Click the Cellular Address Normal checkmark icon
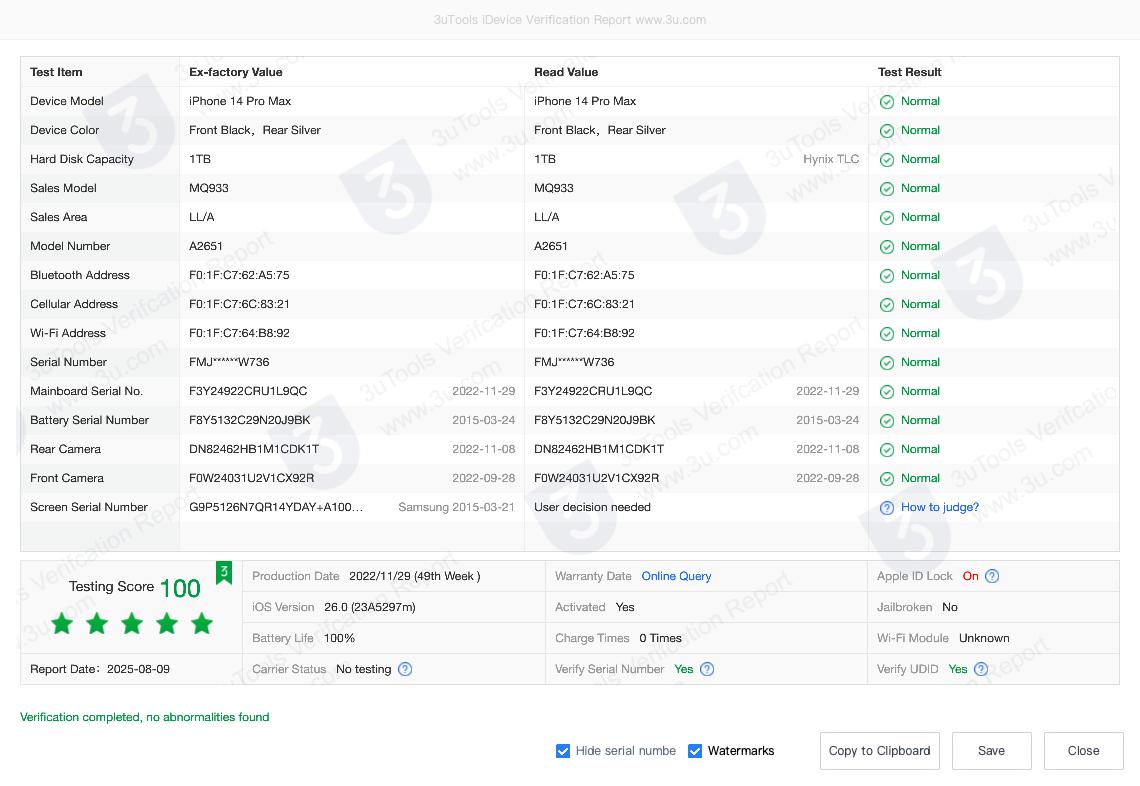 tap(886, 305)
